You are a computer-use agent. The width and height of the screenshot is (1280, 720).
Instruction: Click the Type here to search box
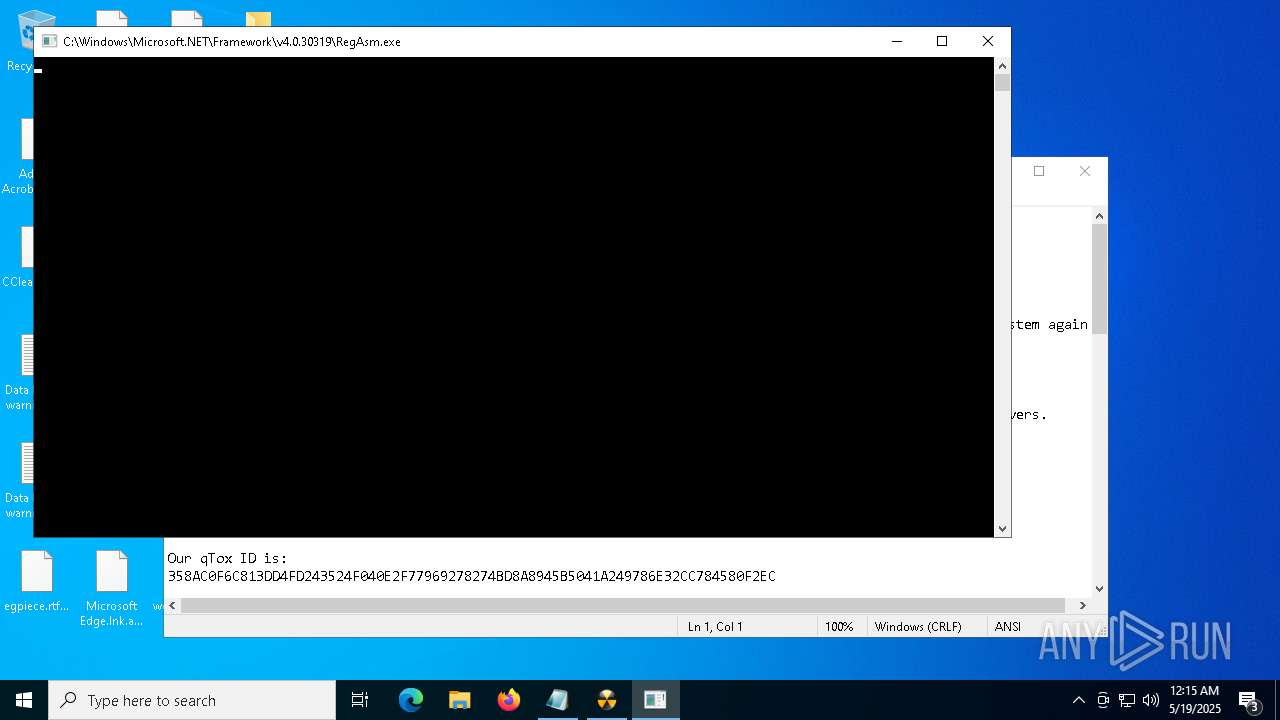(x=192, y=700)
